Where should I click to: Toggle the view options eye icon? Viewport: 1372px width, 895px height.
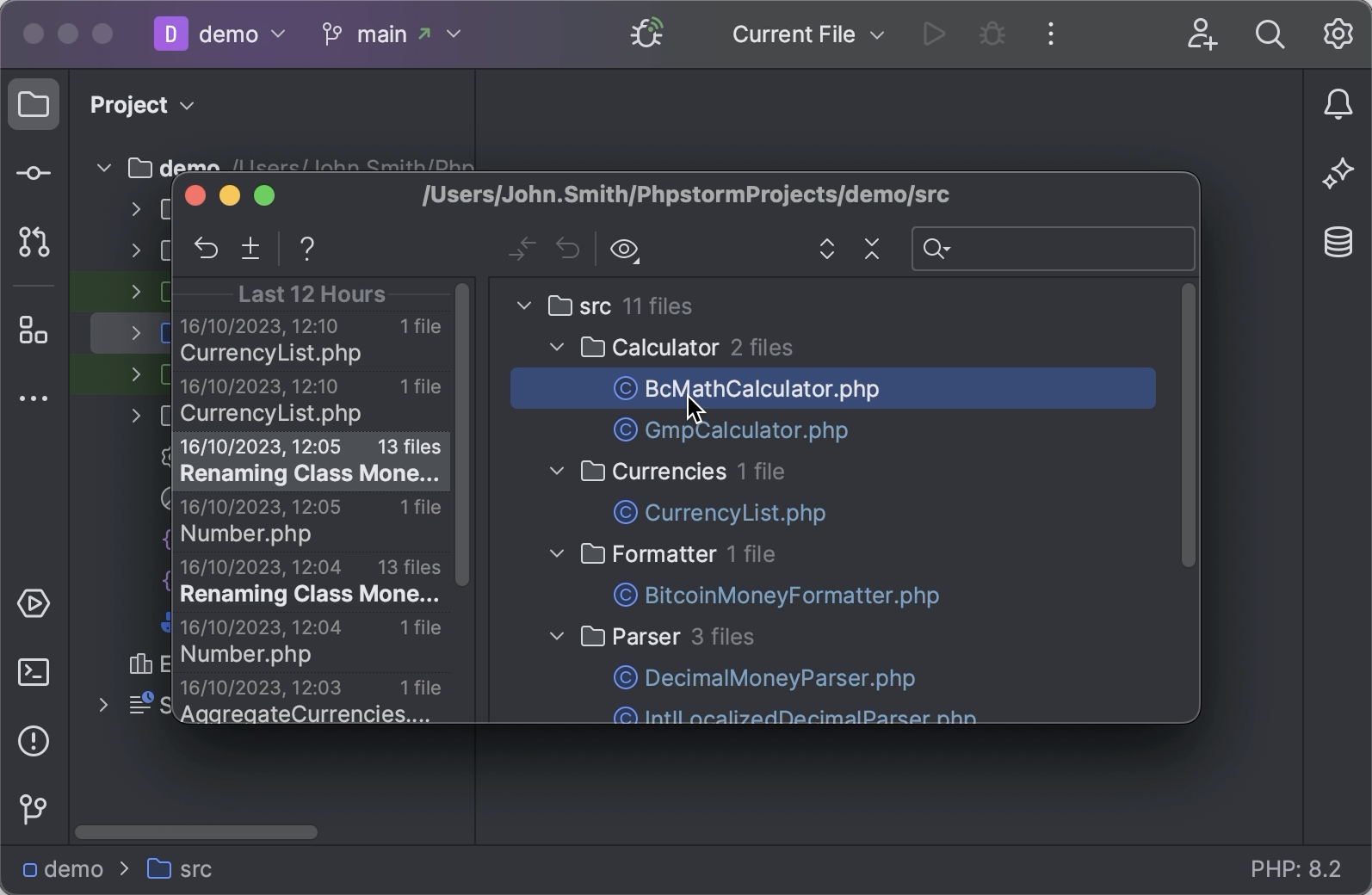(x=625, y=250)
